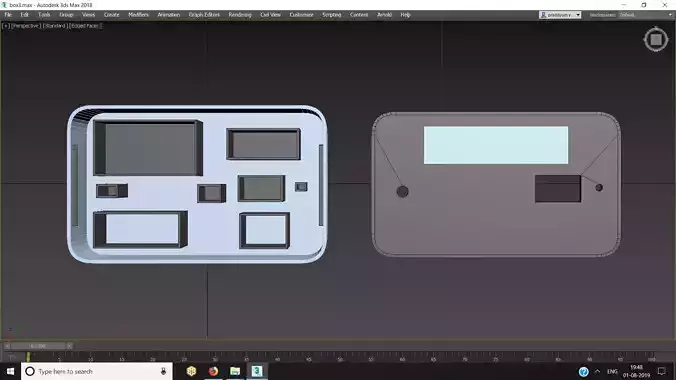Open the clock and date flyout
The height and width of the screenshot is (380, 676).
click(636, 371)
